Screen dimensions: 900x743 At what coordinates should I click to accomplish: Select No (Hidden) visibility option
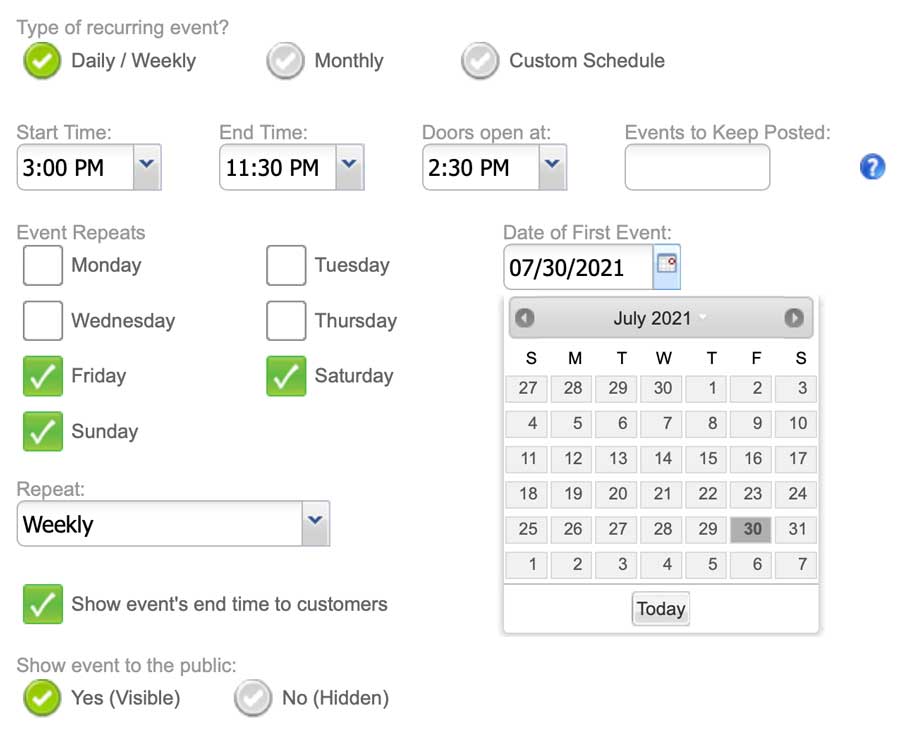point(253,698)
